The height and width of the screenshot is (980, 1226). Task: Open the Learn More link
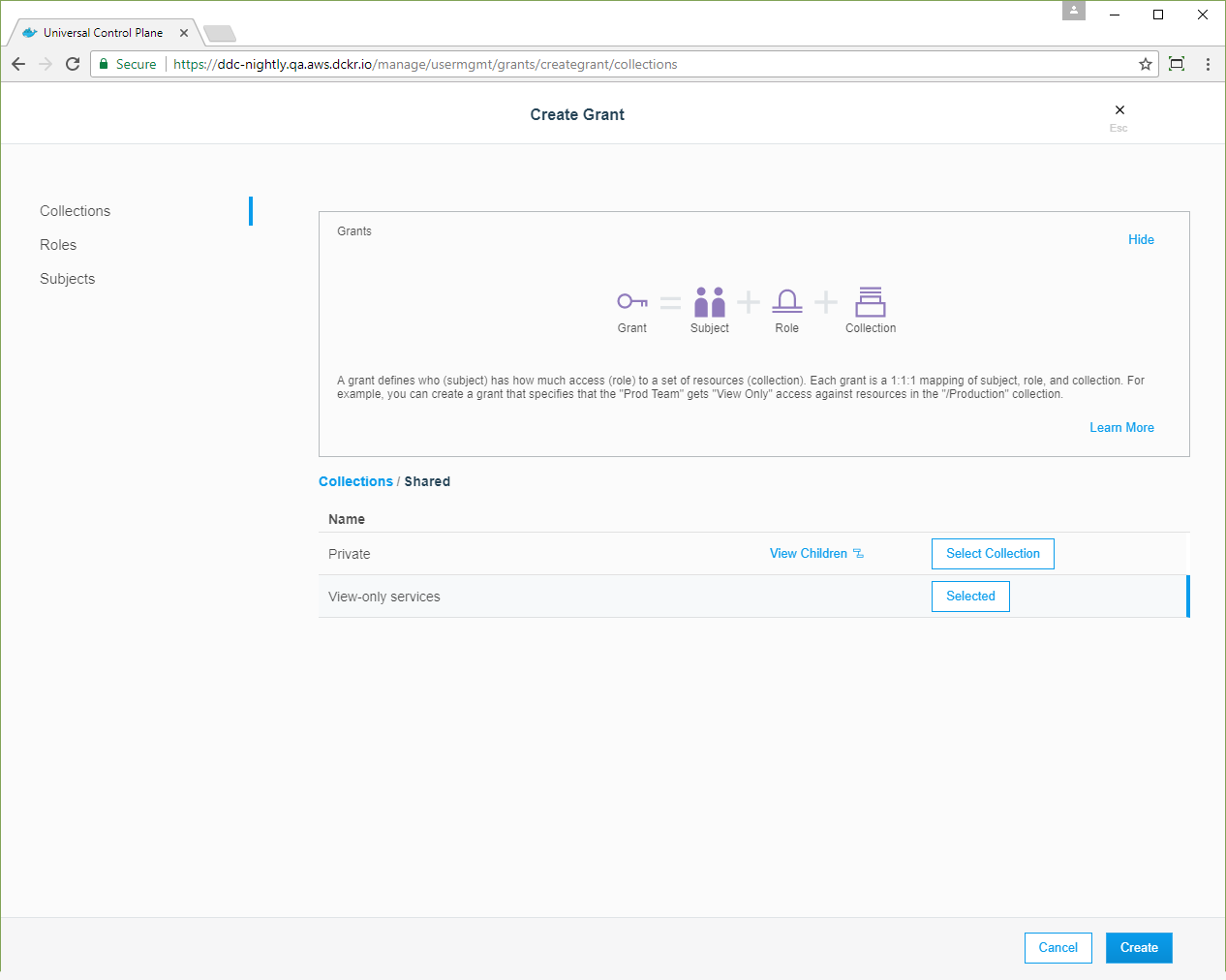[1121, 428]
